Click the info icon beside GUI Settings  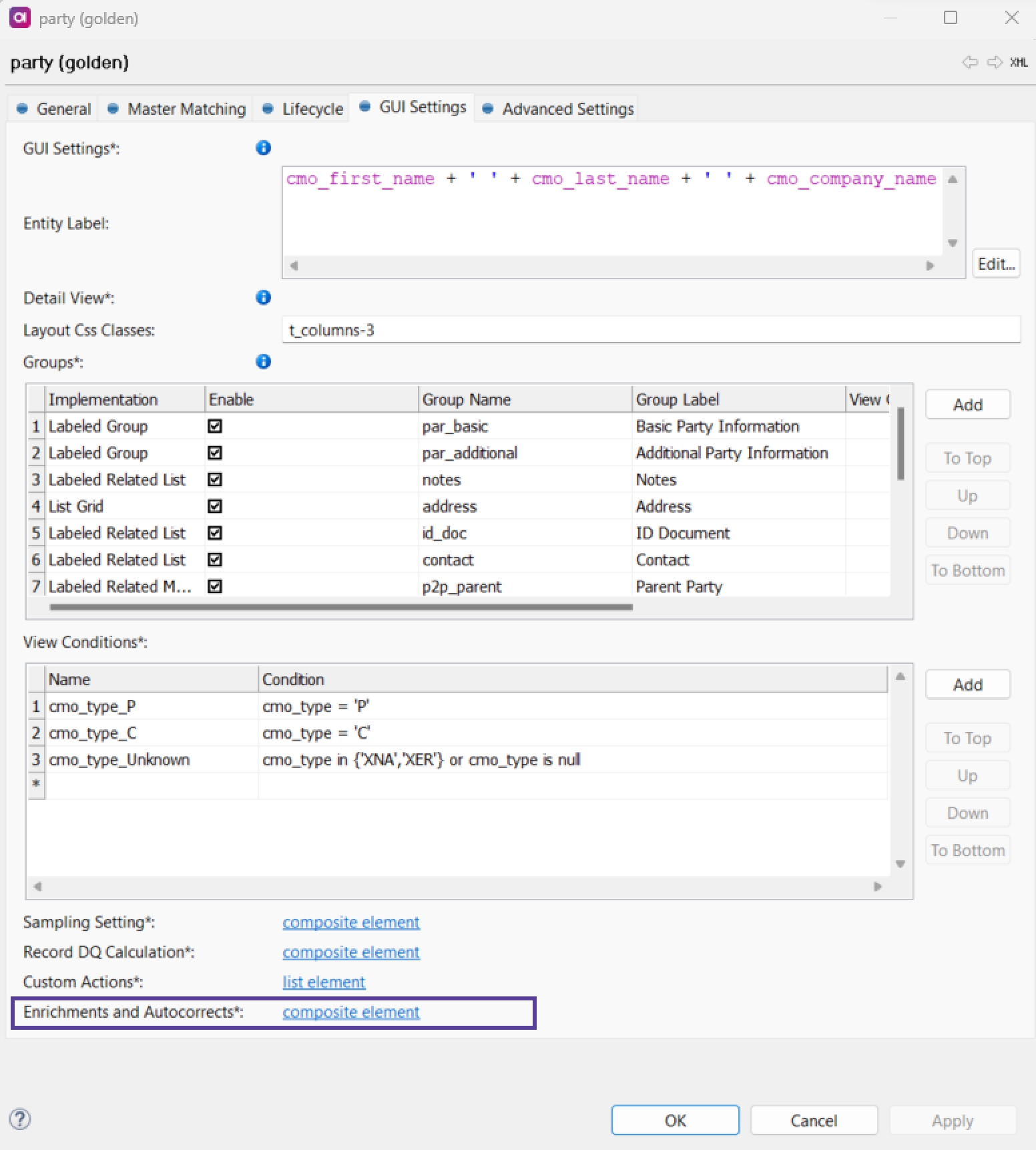tap(264, 148)
